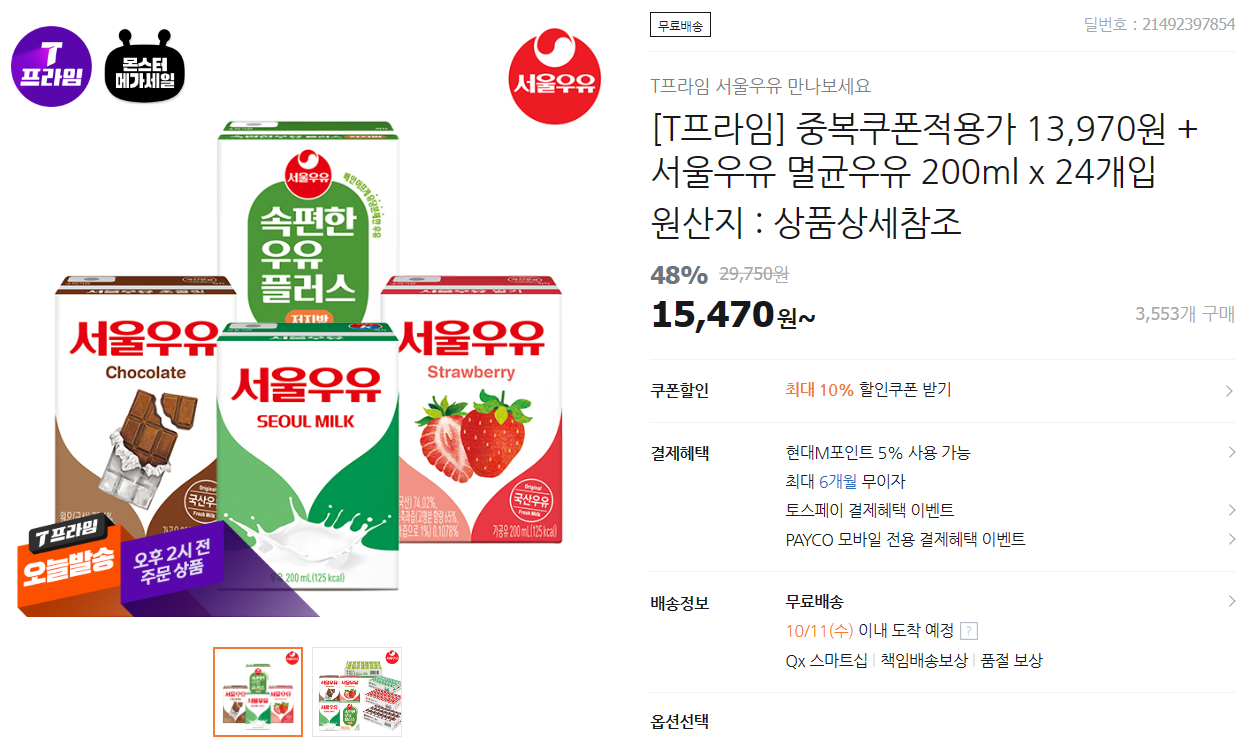1236x747 pixels.
Task: Expand the PAYCO 모바일 전용 결제혜택 arrow
Action: 1229,540
